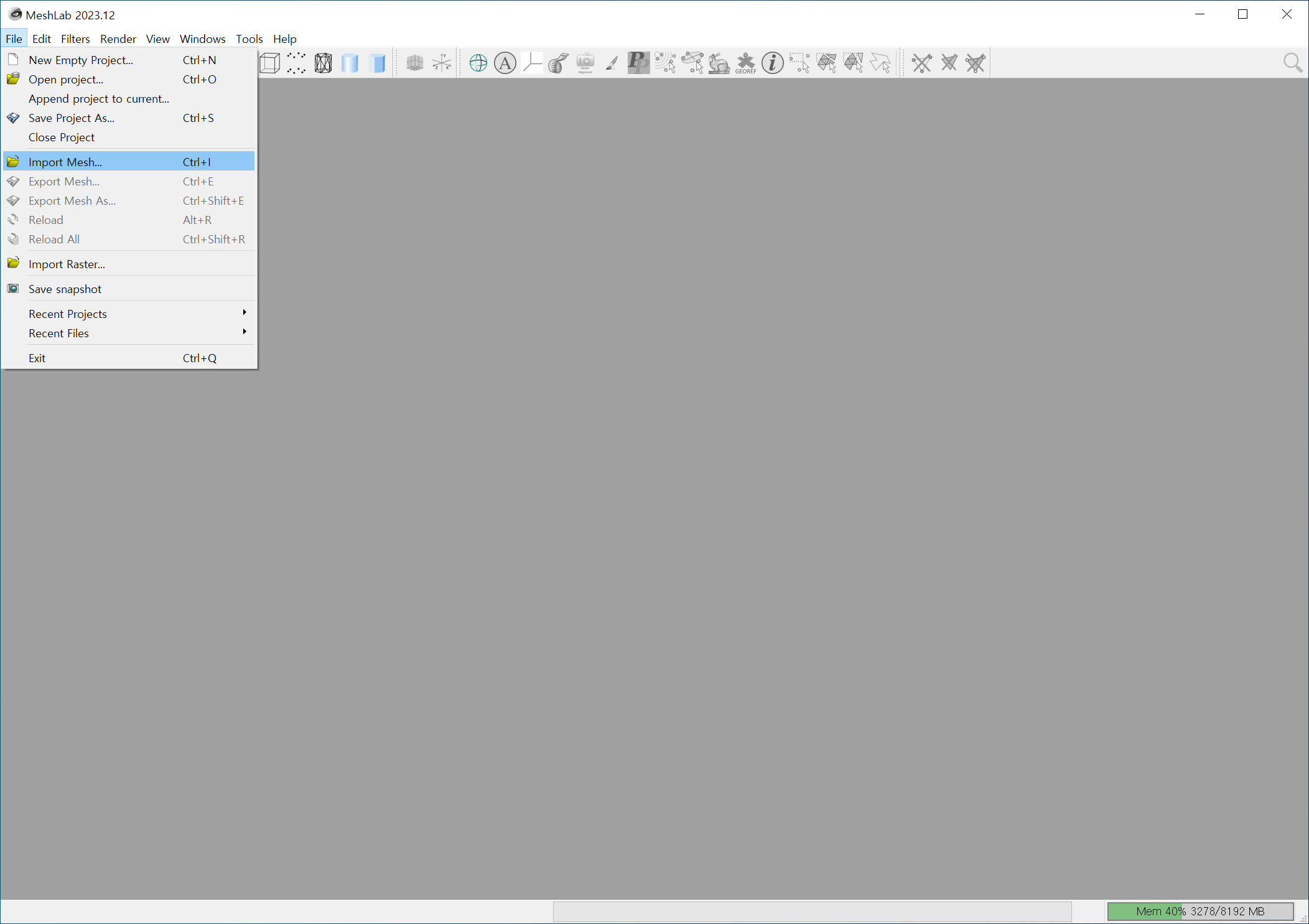The image size is (1309, 924).
Task: Switch to wireframe render mode icon
Action: [323, 63]
